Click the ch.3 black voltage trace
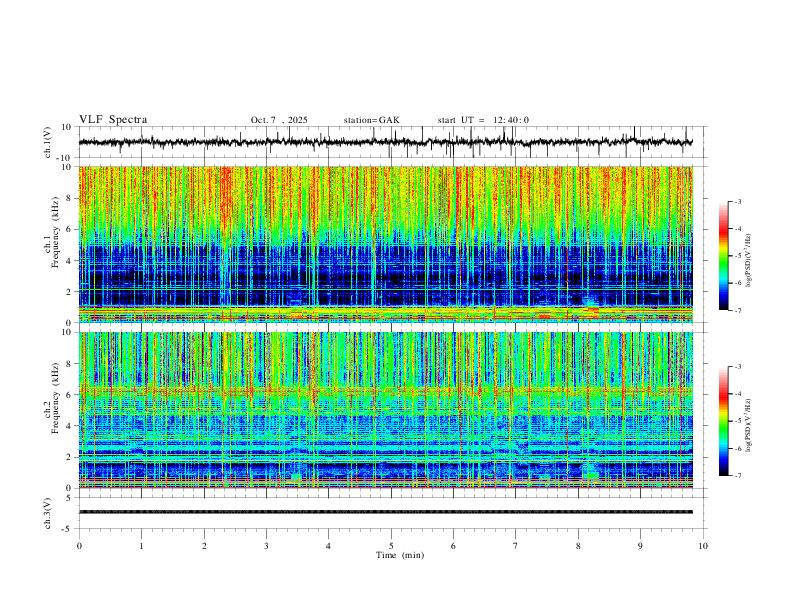The height and width of the screenshot is (612, 792). click(x=386, y=512)
